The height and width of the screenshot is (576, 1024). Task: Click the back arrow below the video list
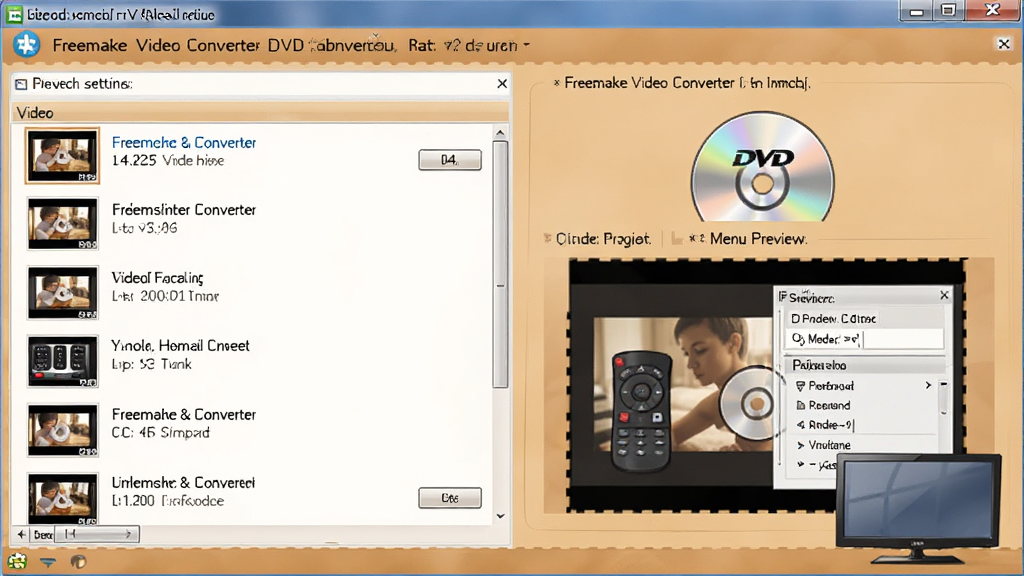tap(22, 534)
